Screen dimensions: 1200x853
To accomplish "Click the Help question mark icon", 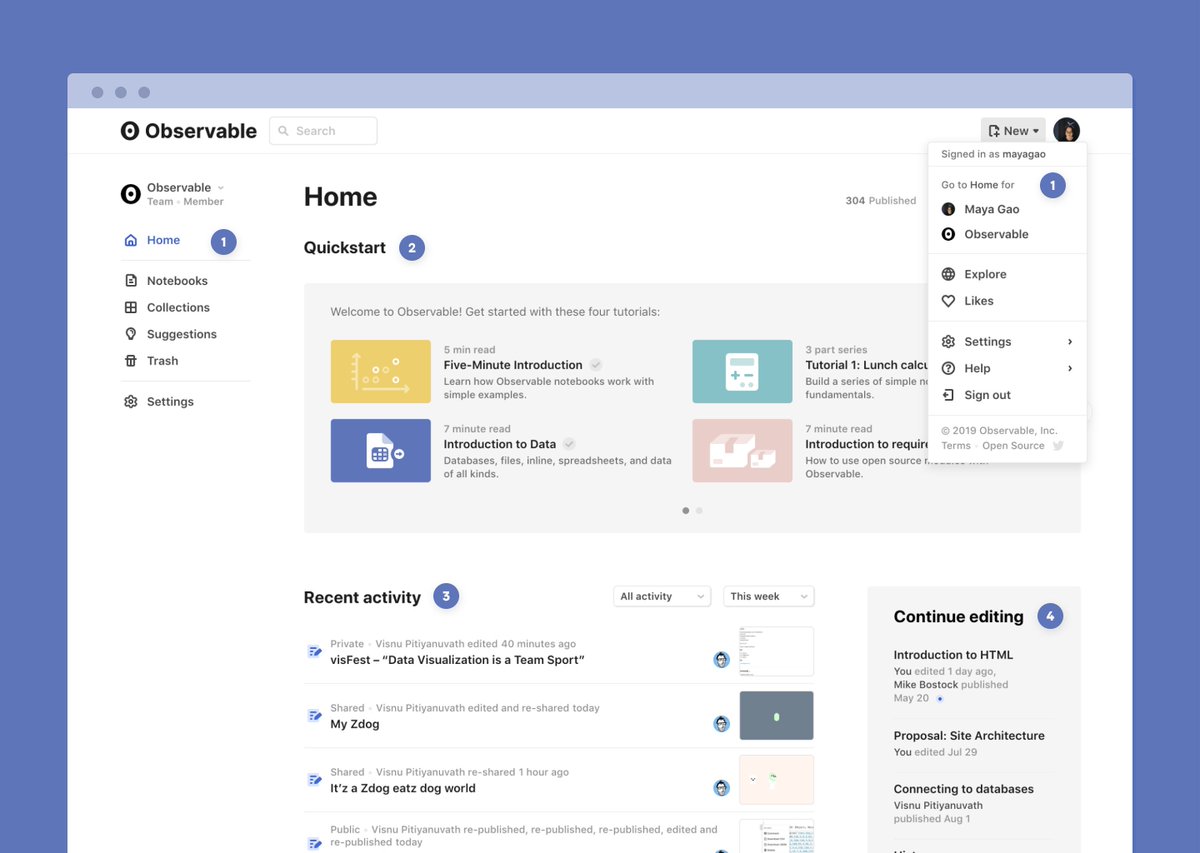I will point(948,368).
